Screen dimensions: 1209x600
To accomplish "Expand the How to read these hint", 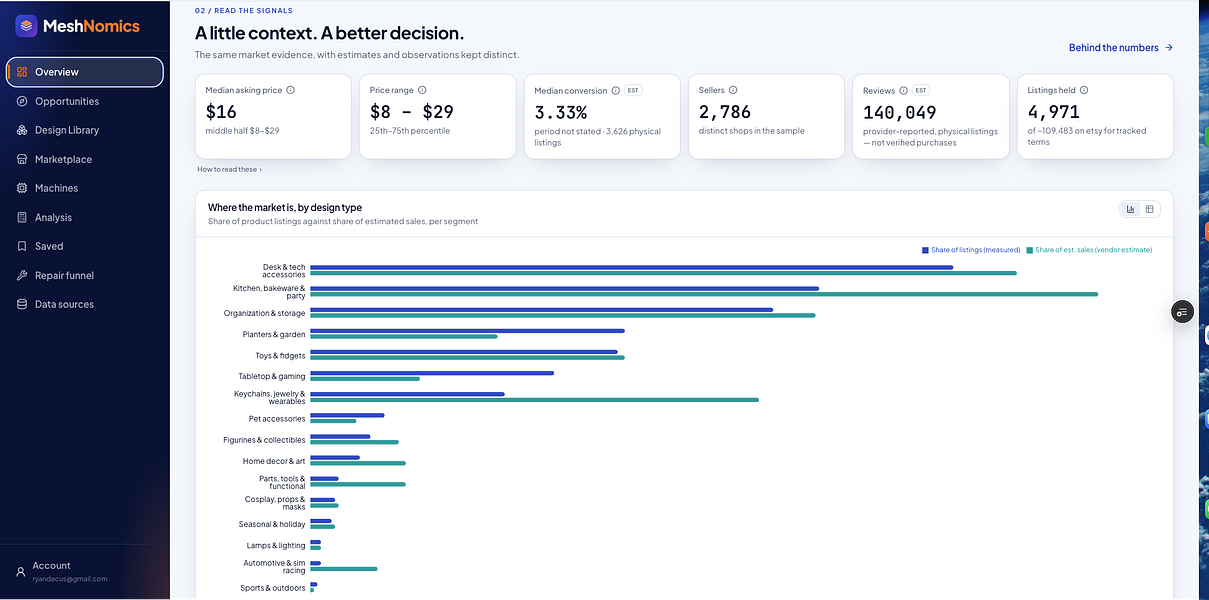I will [229, 169].
